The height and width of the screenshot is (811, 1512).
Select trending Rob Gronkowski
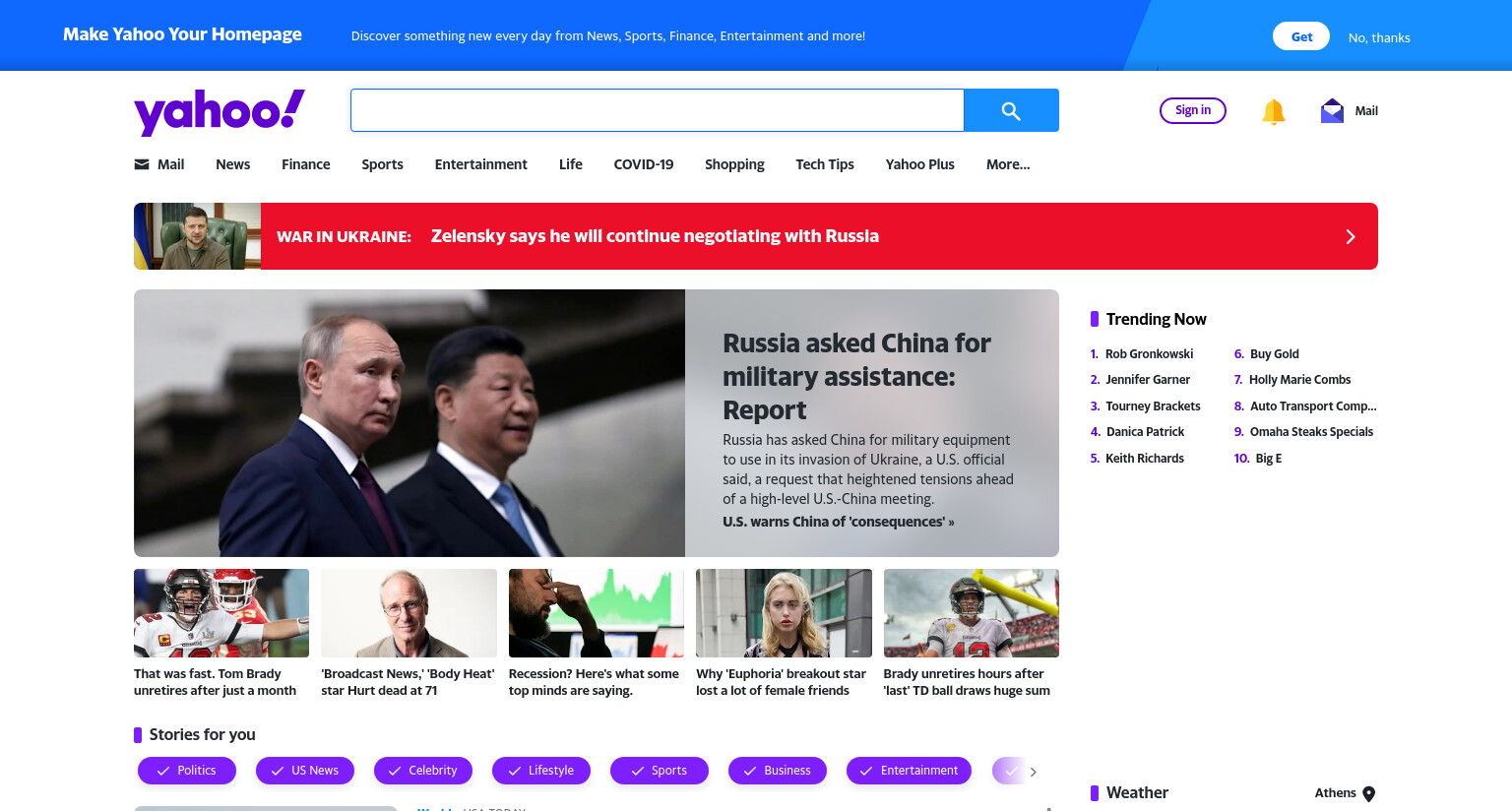pos(1149,354)
